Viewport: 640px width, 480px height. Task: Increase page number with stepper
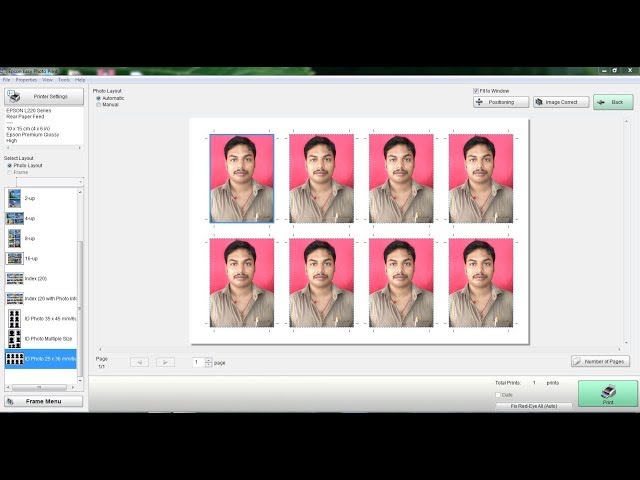(209, 360)
